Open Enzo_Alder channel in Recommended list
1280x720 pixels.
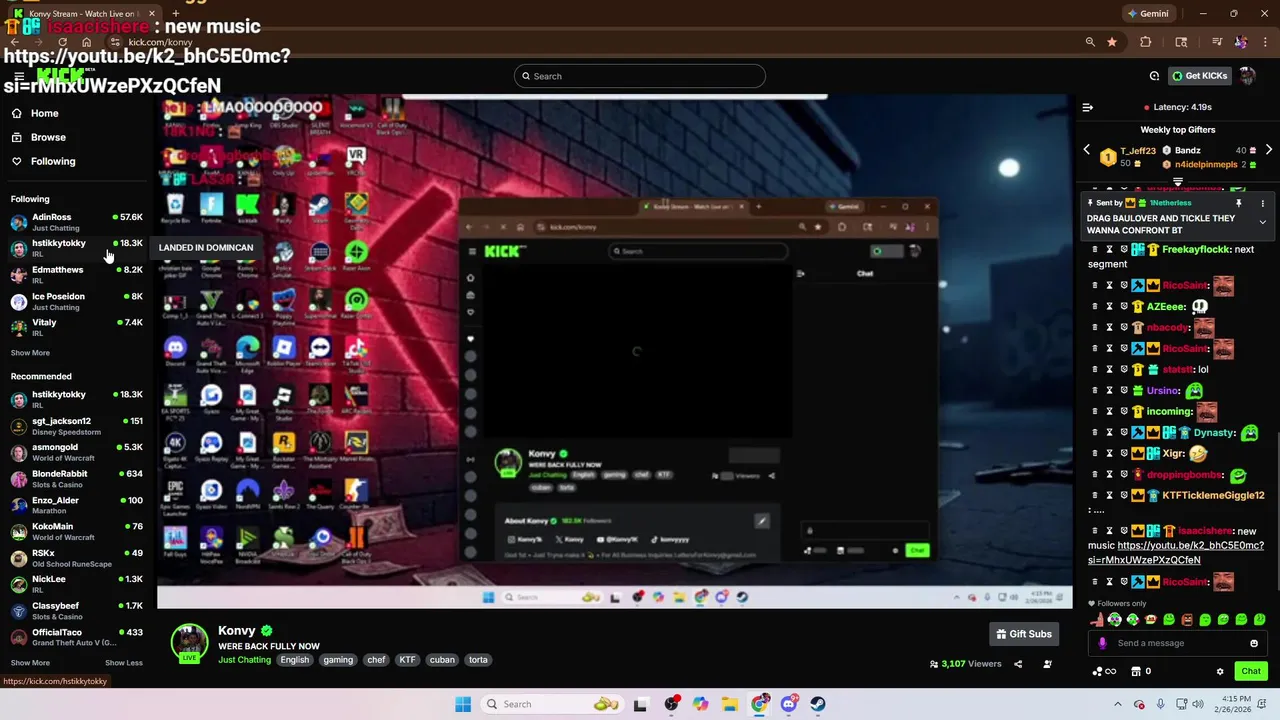pos(76,505)
